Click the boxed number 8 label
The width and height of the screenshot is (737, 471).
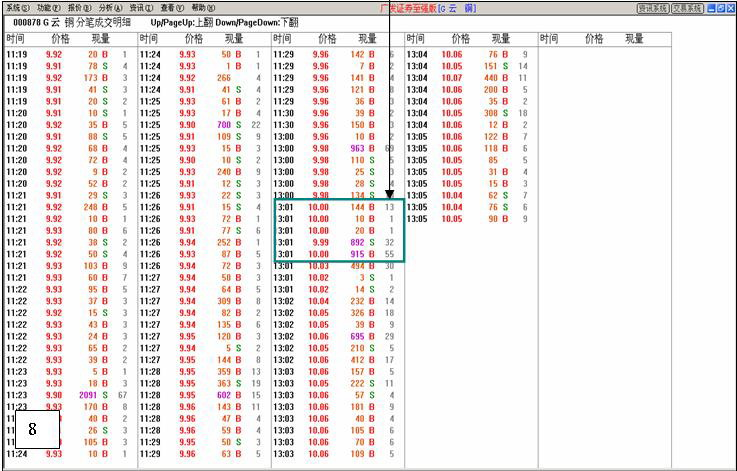tap(32, 429)
